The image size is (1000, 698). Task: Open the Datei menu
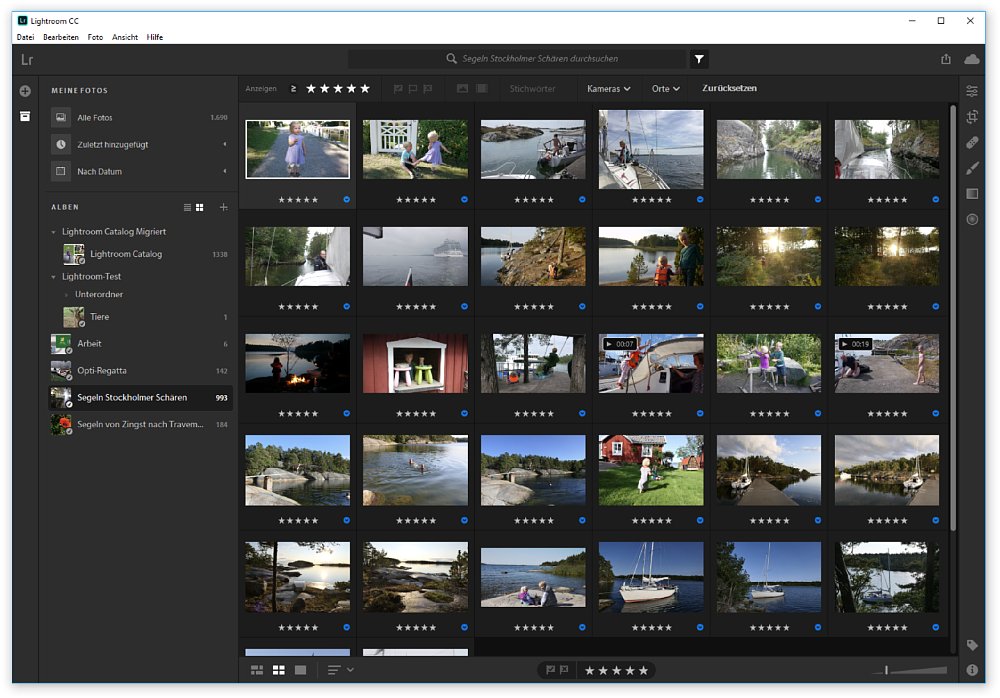pos(26,37)
